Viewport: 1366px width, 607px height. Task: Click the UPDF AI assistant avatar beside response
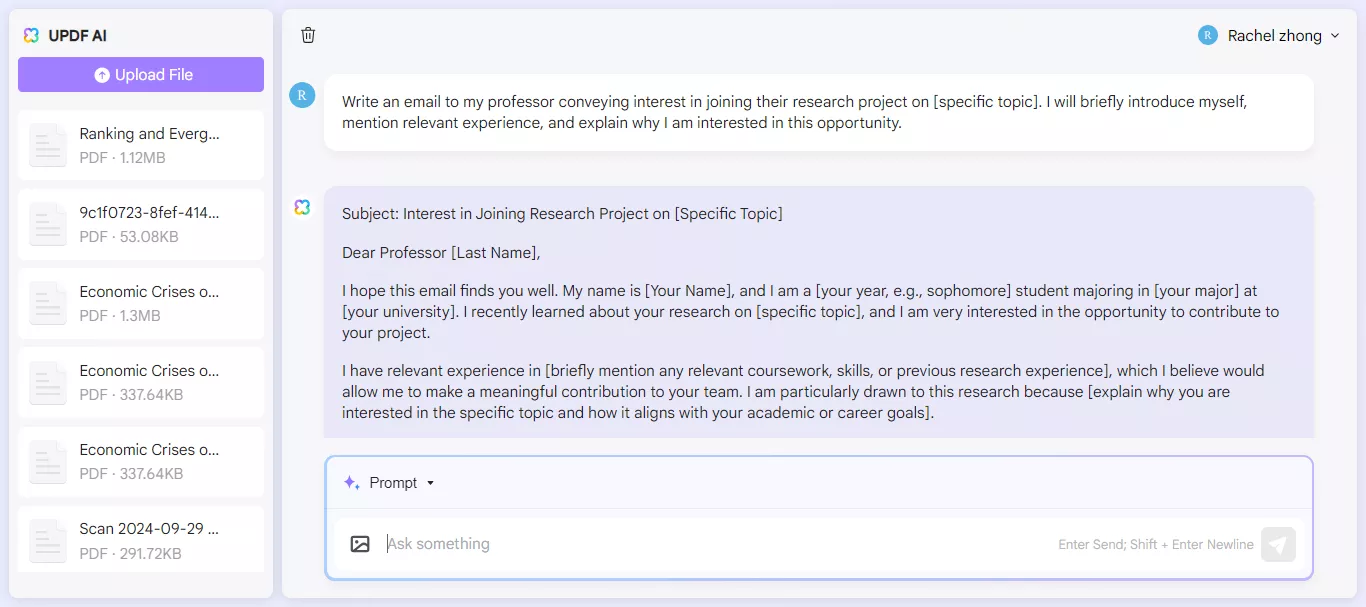(302, 206)
